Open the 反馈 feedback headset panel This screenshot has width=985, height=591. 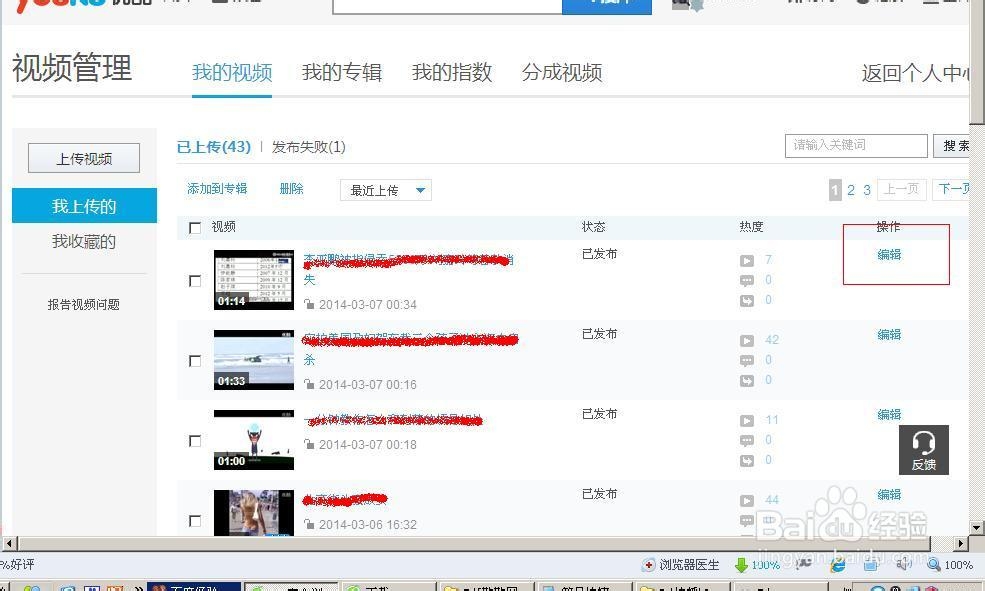923,449
